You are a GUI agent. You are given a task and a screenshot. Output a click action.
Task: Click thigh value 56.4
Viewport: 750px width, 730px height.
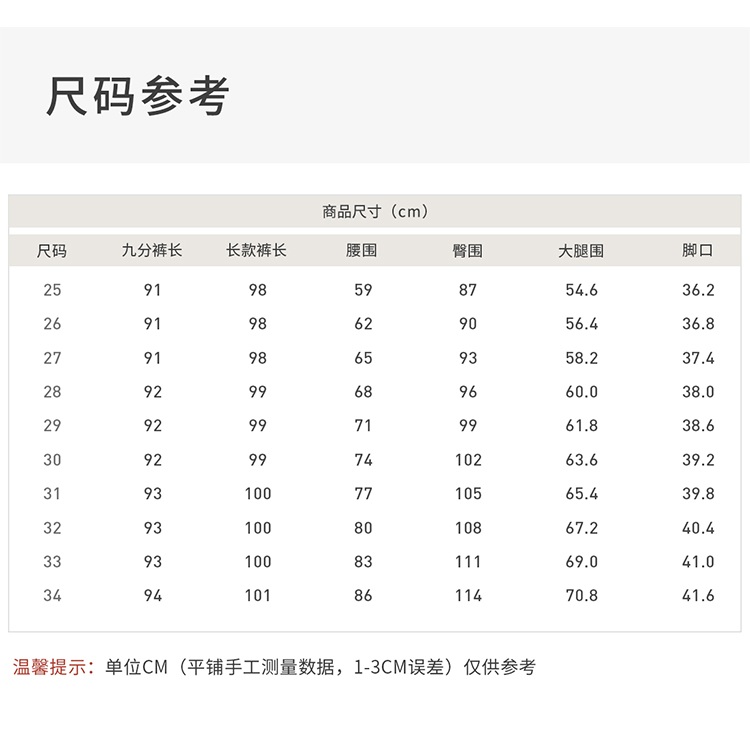tap(582, 324)
